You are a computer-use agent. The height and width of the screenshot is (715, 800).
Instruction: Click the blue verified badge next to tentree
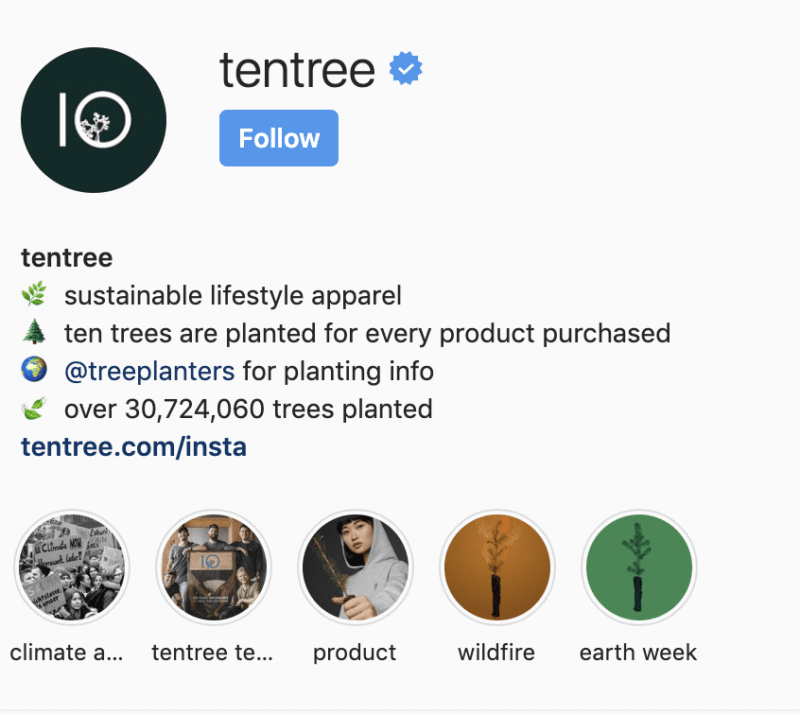[406, 68]
